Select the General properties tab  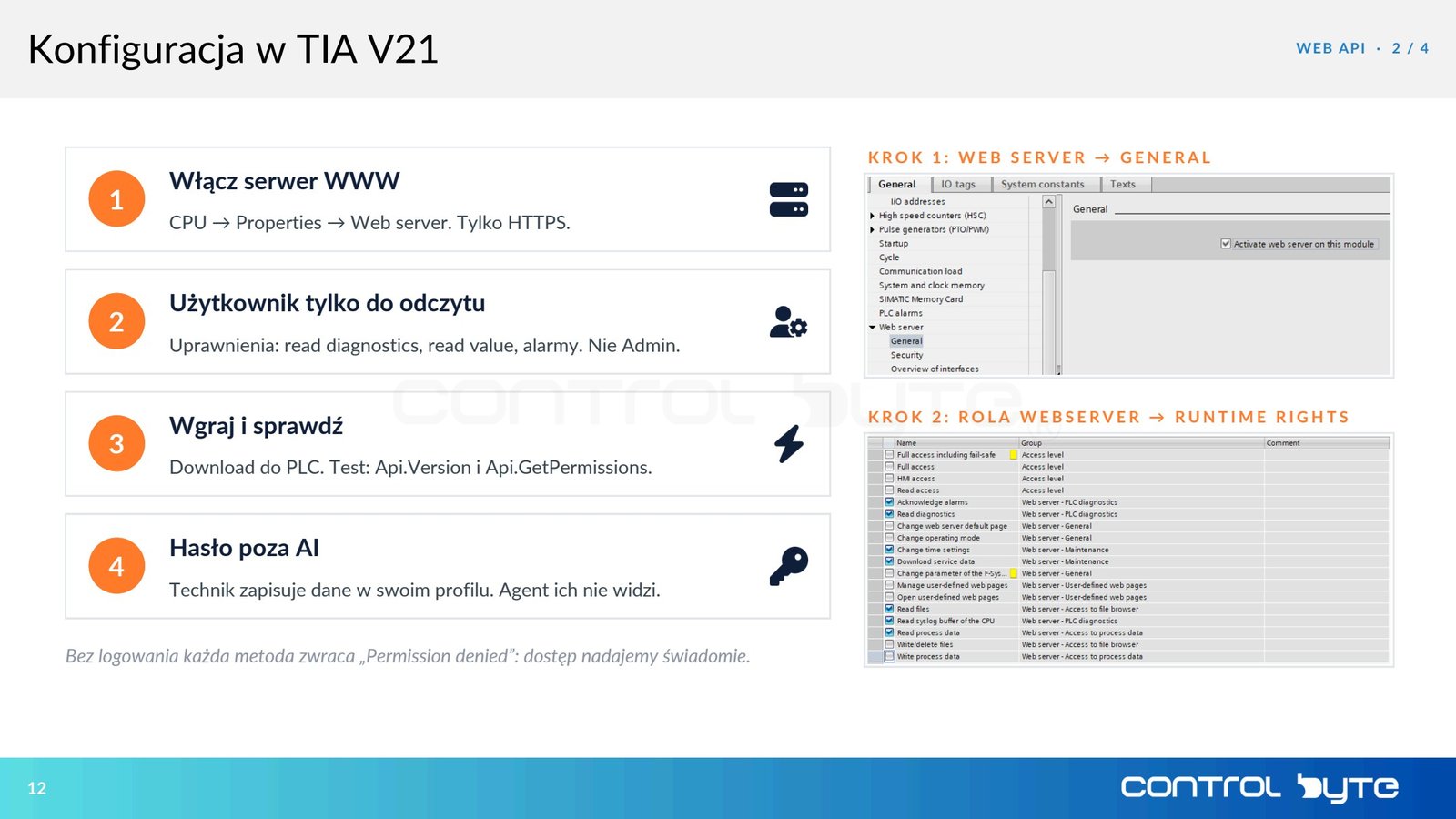(897, 185)
